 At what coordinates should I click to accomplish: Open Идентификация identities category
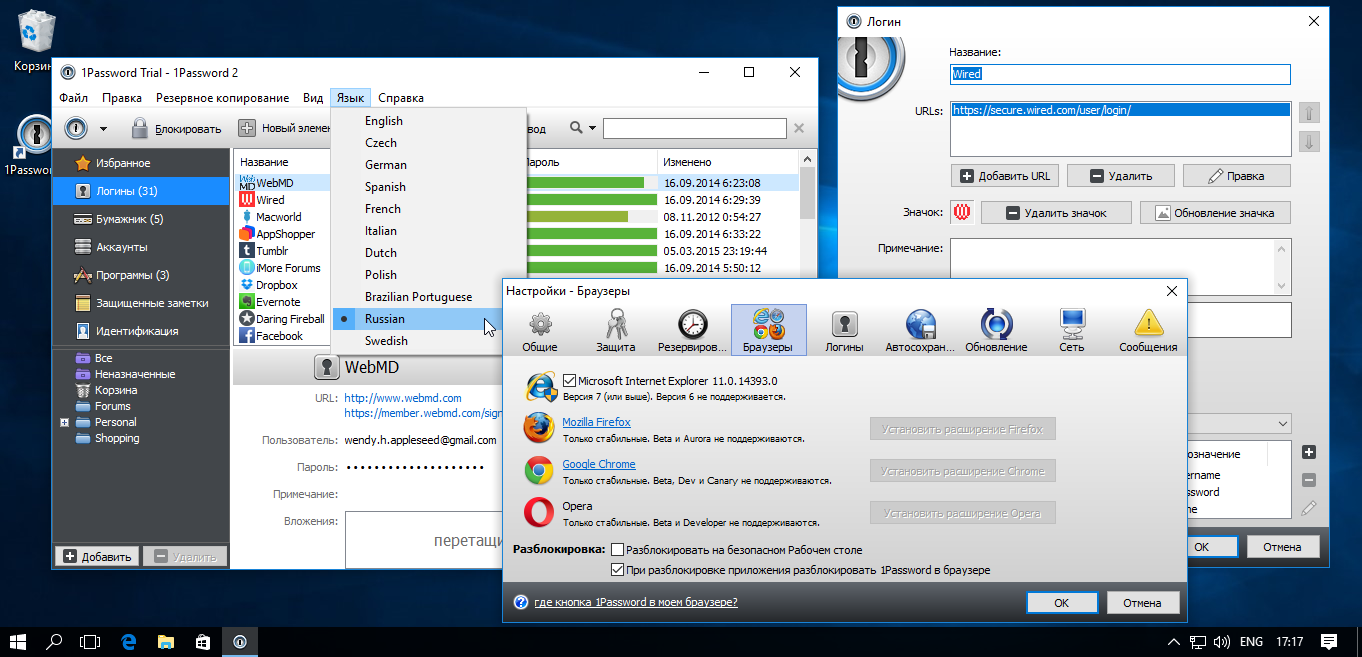(141, 331)
